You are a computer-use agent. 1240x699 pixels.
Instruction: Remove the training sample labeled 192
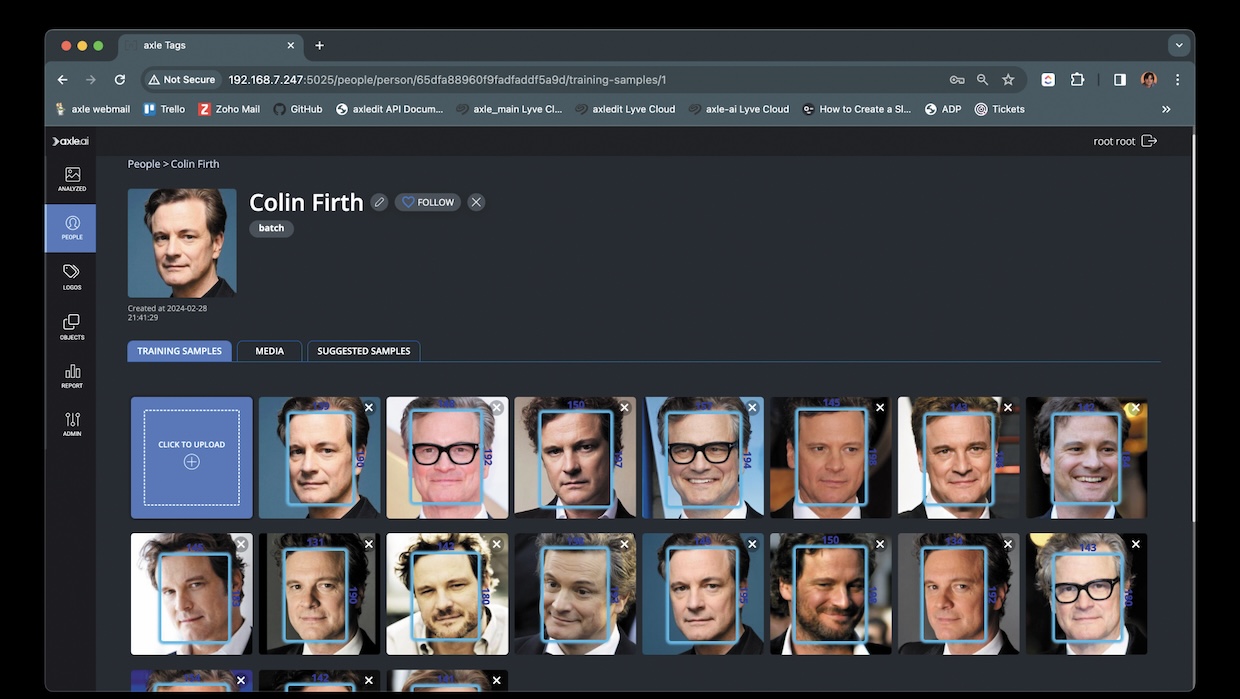click(496, 408)
